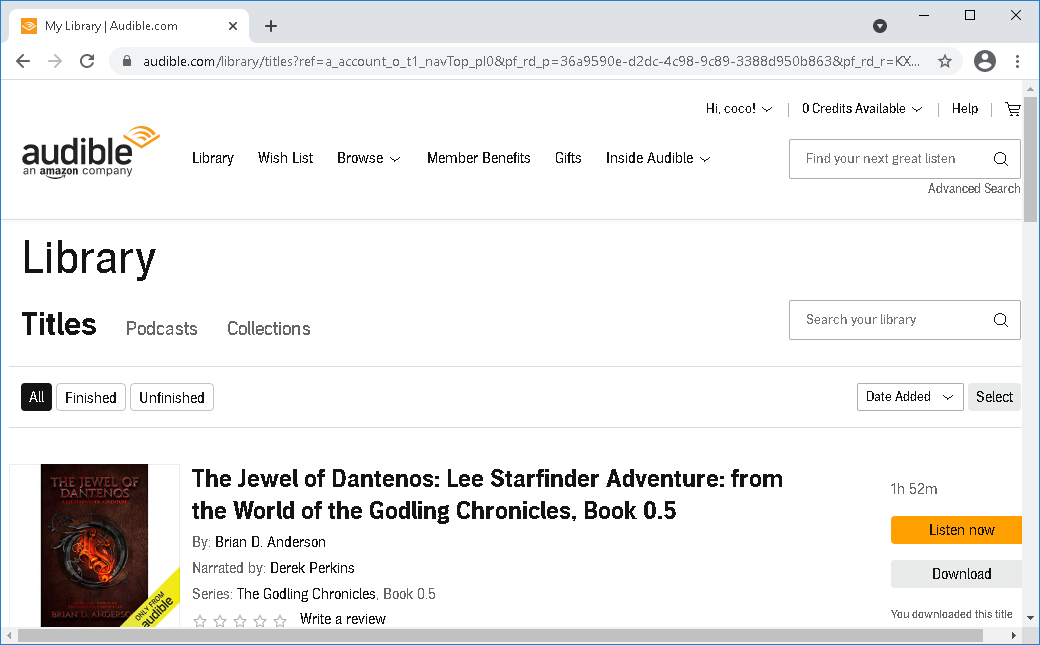Click Listen now button
Screen dimensions: 1040x645
956,530
